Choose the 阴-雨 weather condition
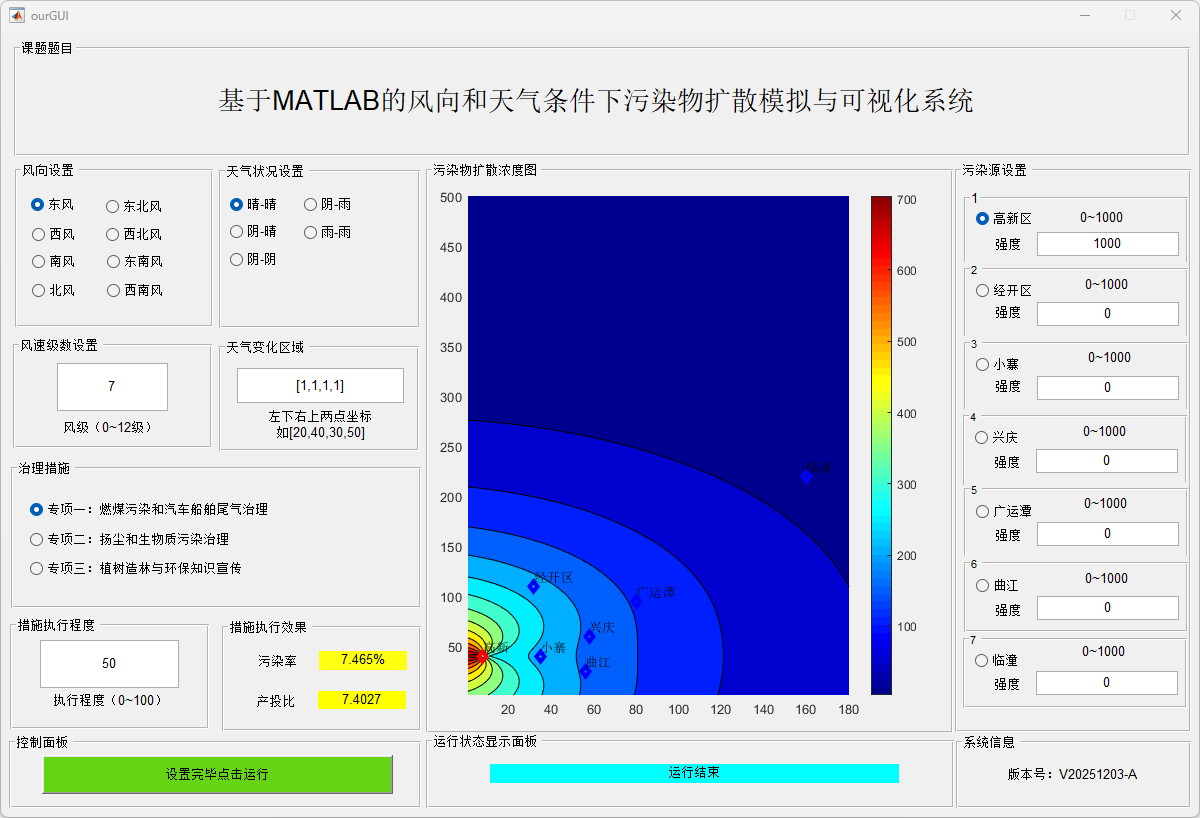 [311, 204]
